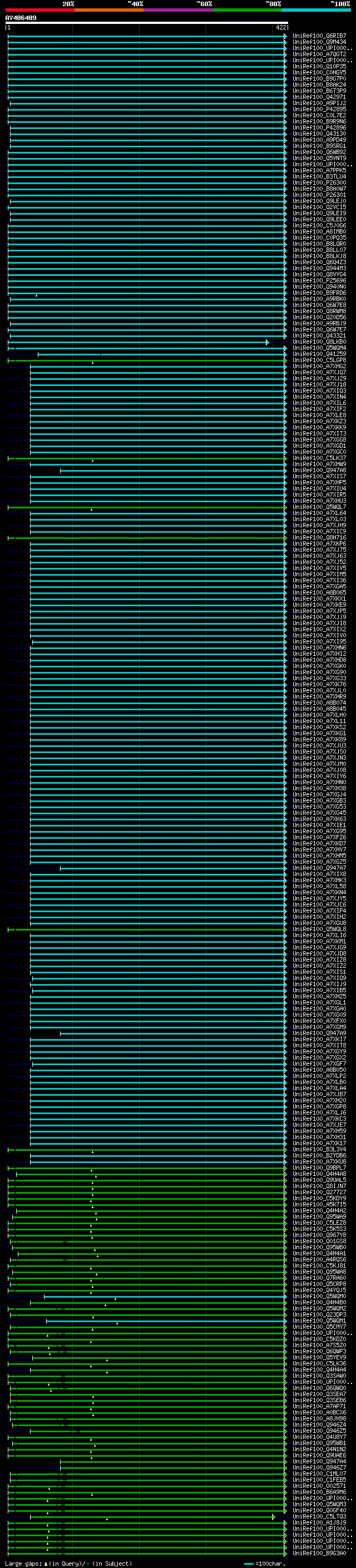
Task: Click the =100char. scale legend
Action: tap(265, 1564)
